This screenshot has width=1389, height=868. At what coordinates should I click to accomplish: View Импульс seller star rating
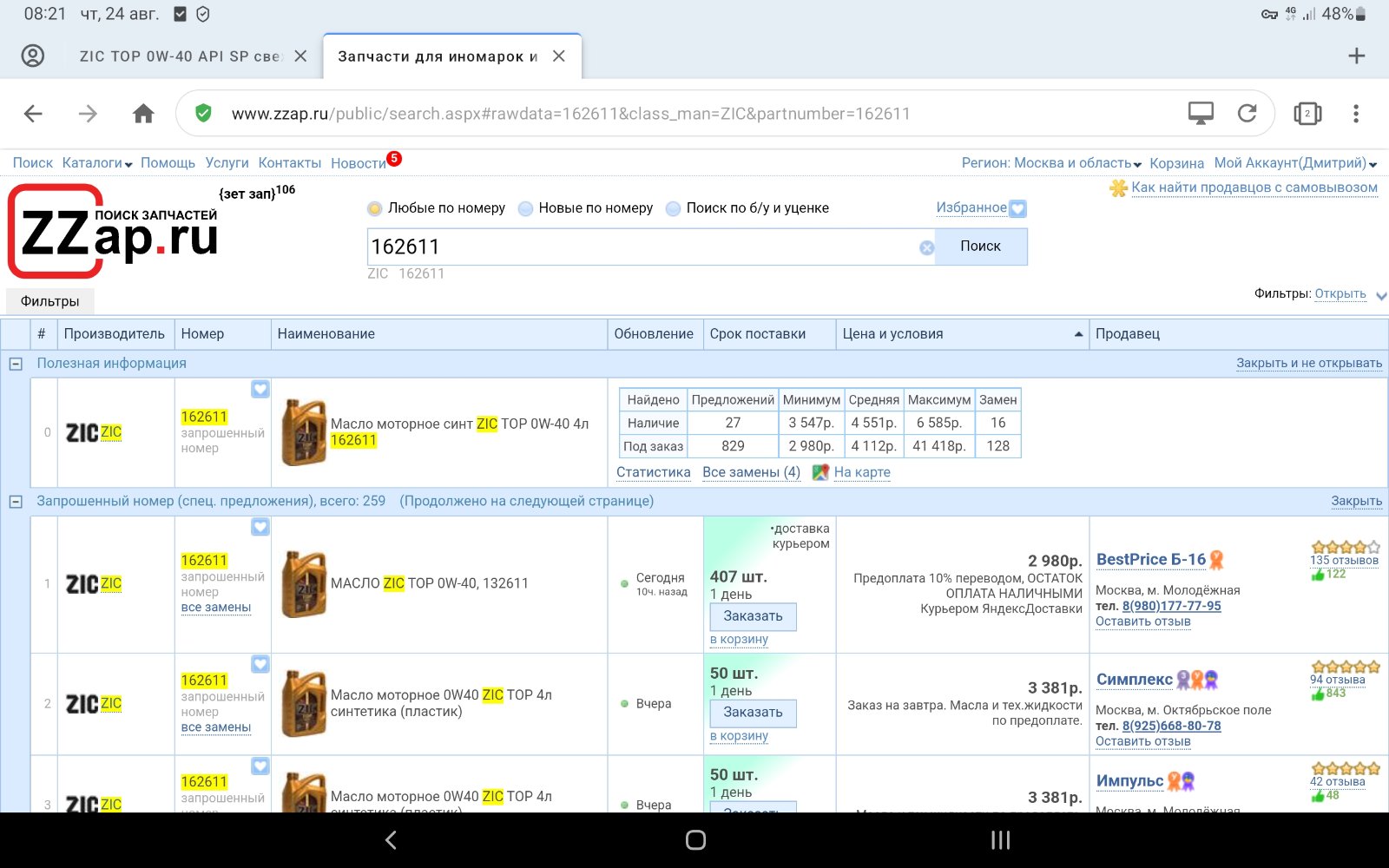1346,768
